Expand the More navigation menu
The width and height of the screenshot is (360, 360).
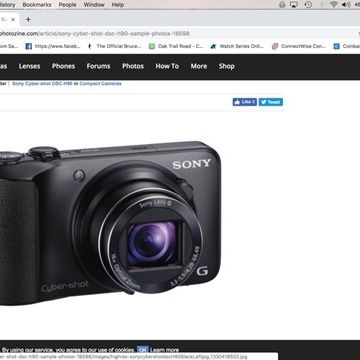[199, 66]
